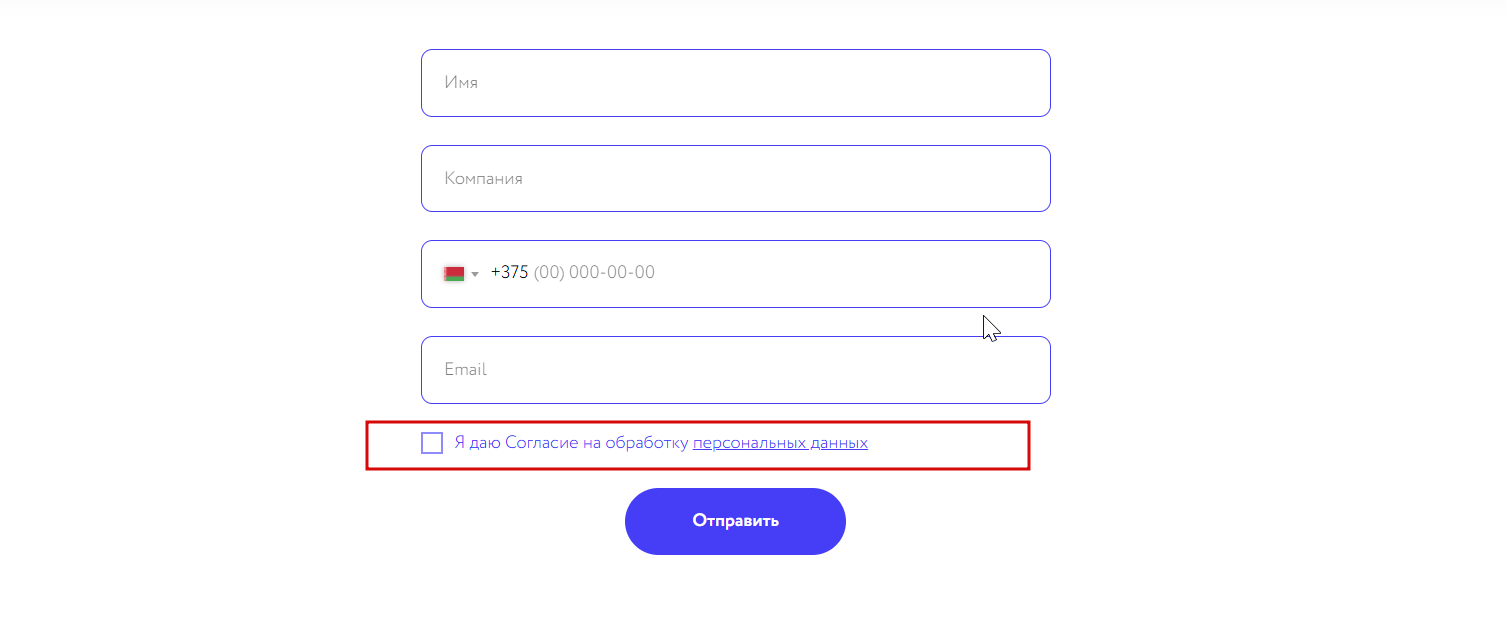Click the "Имя" placeholder text
1506x643 pixels.
tap(461, 83)
